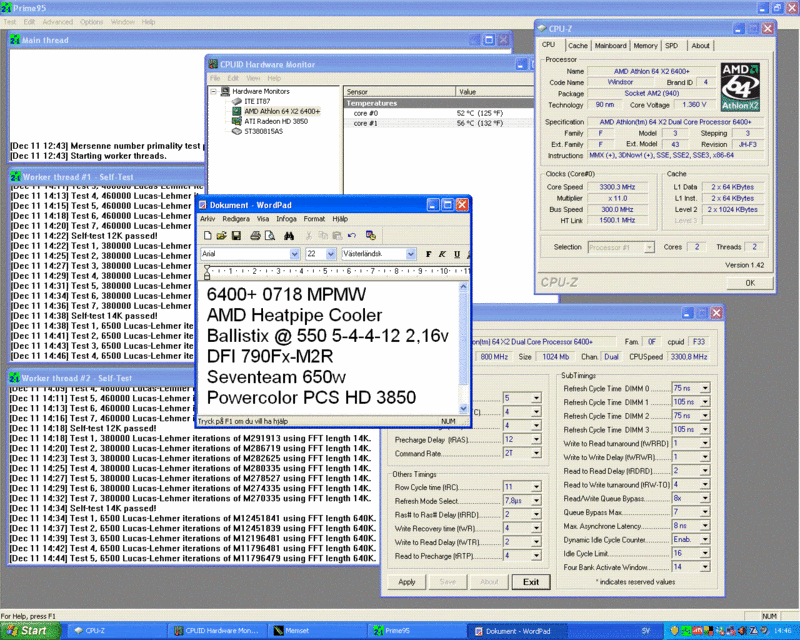Click the Paste clipboard icon in WordPad
Image resolution: width=800 pixels, height=640 pixels.
[337, 235]
